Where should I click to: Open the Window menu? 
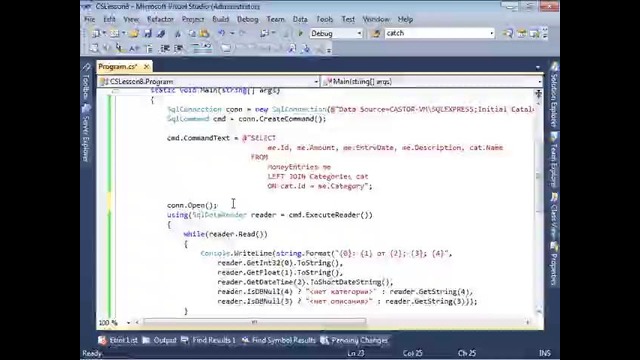point(376,19)
